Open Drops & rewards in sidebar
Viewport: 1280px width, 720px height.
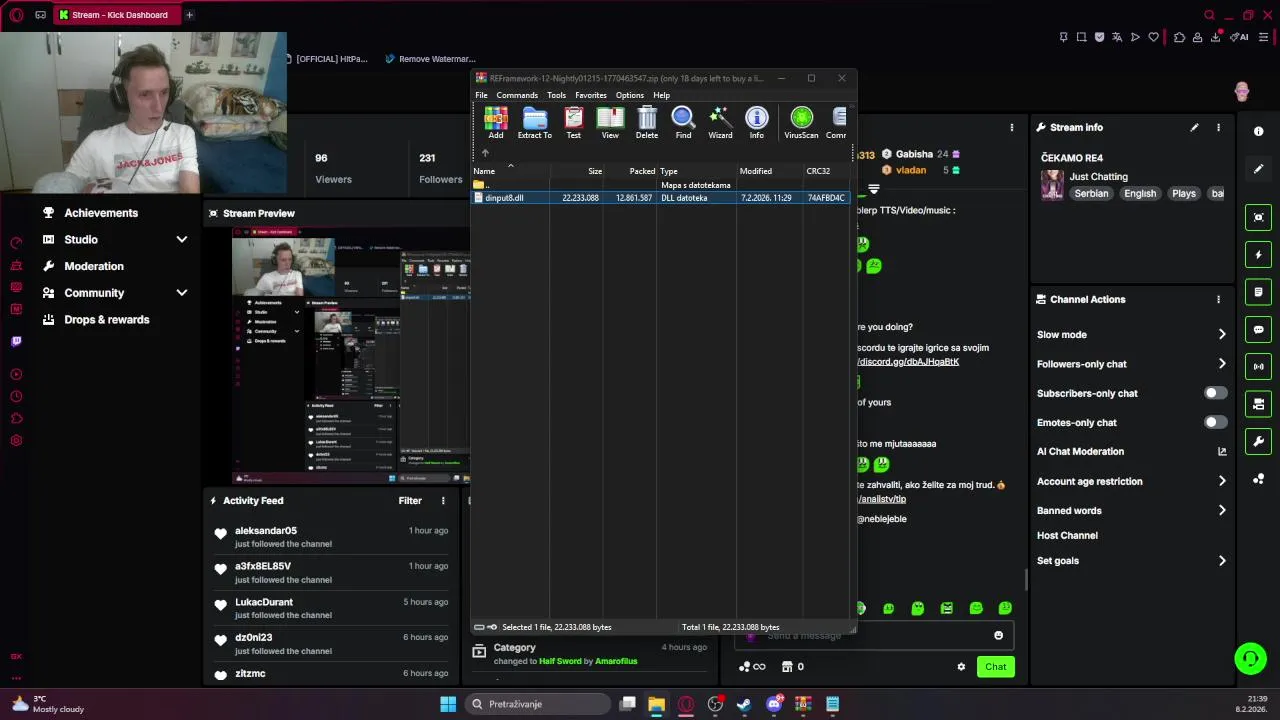(106, 320)
